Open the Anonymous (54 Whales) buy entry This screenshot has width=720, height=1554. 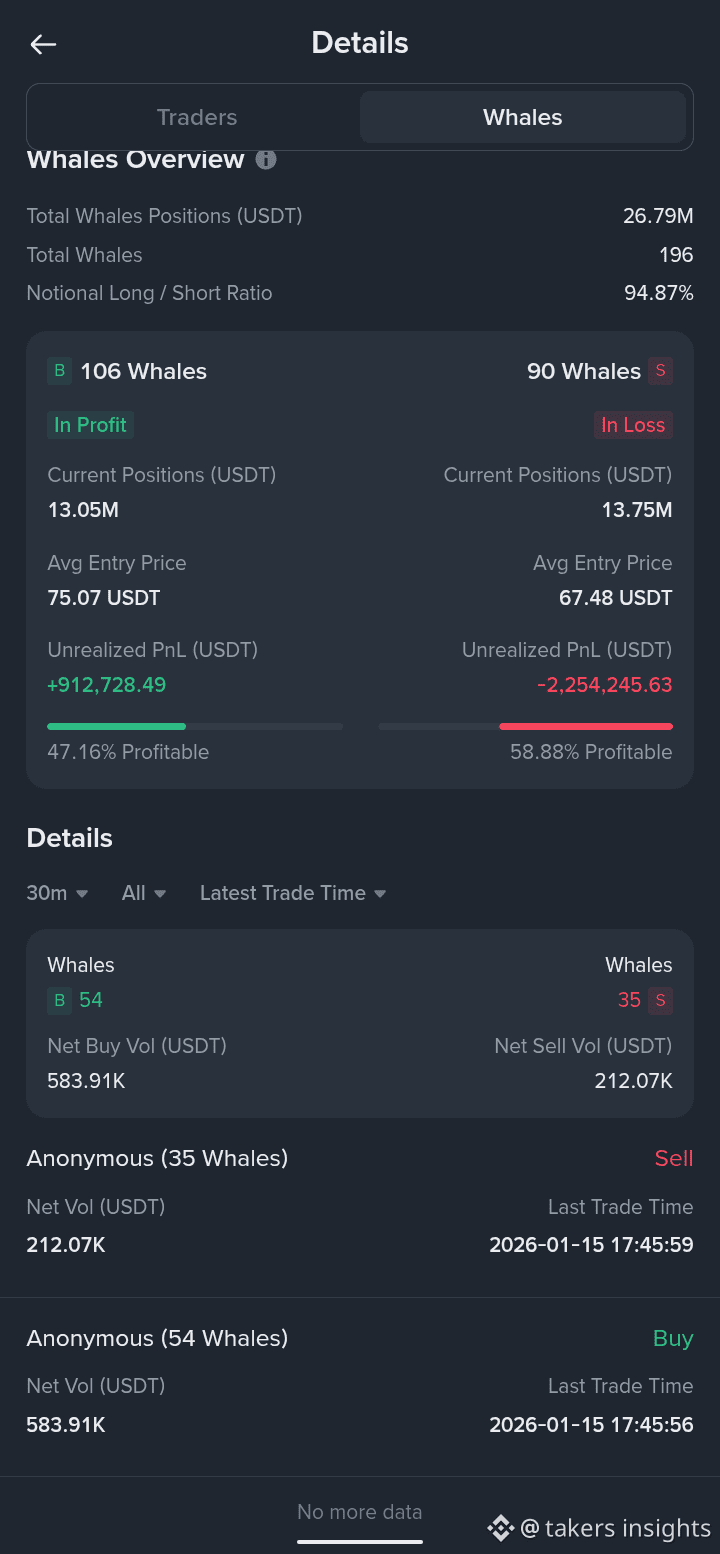157,1339
